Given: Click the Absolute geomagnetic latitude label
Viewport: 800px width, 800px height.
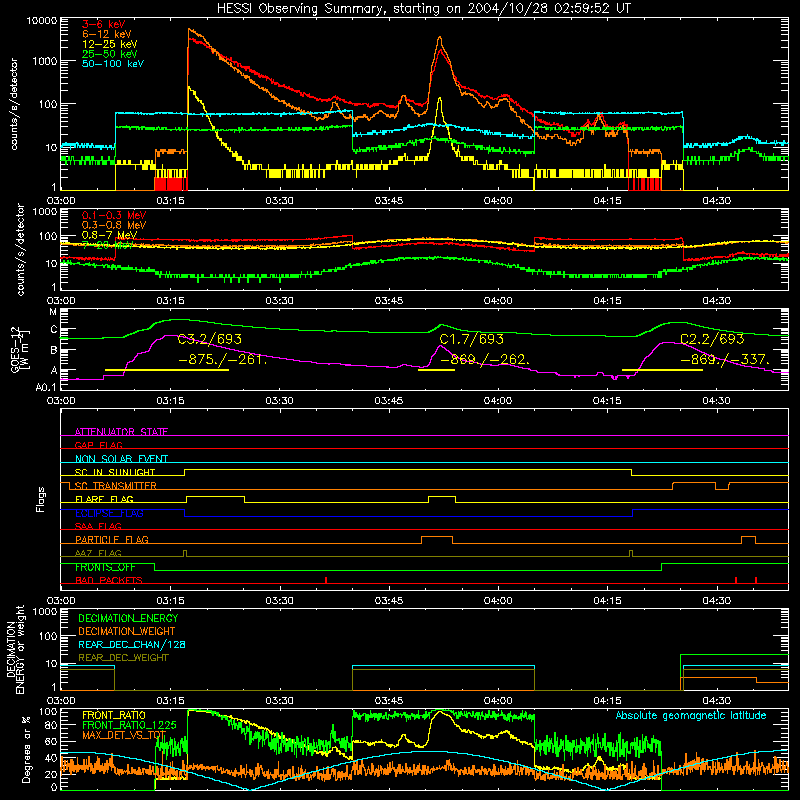Looking at the screenshot, I should 691,715.
